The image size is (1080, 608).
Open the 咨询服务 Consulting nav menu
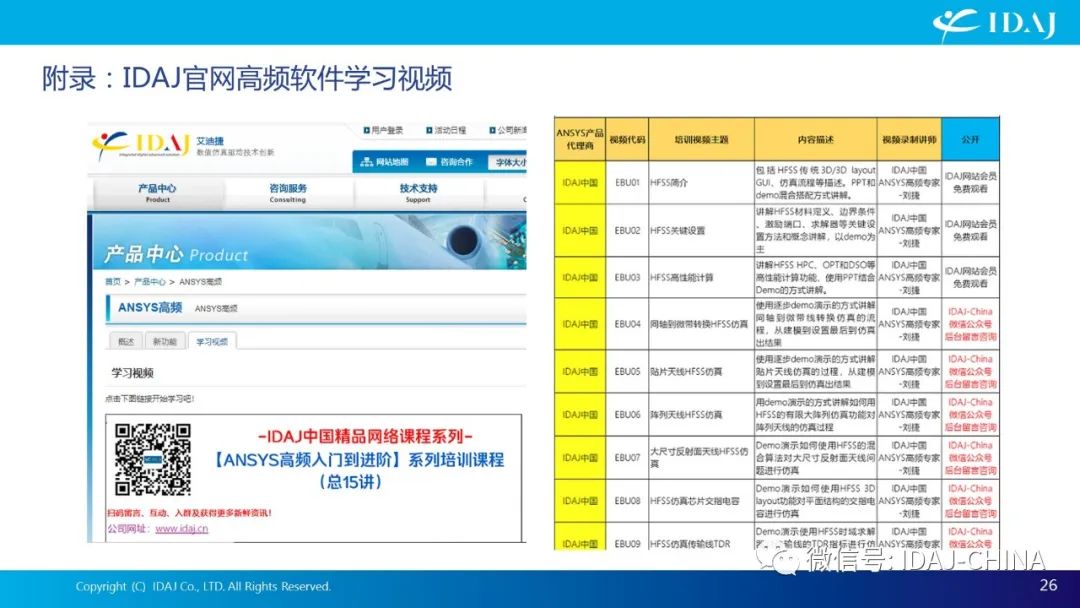pos(288,193)
